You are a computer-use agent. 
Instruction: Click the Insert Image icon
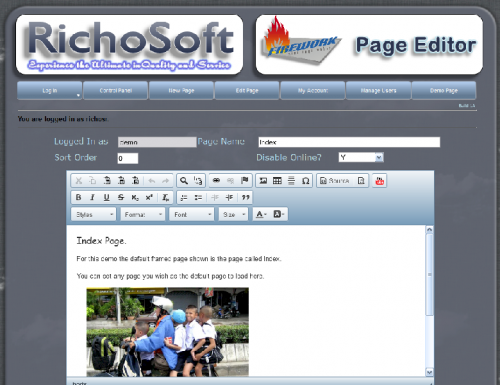click(x=263, y=181)
